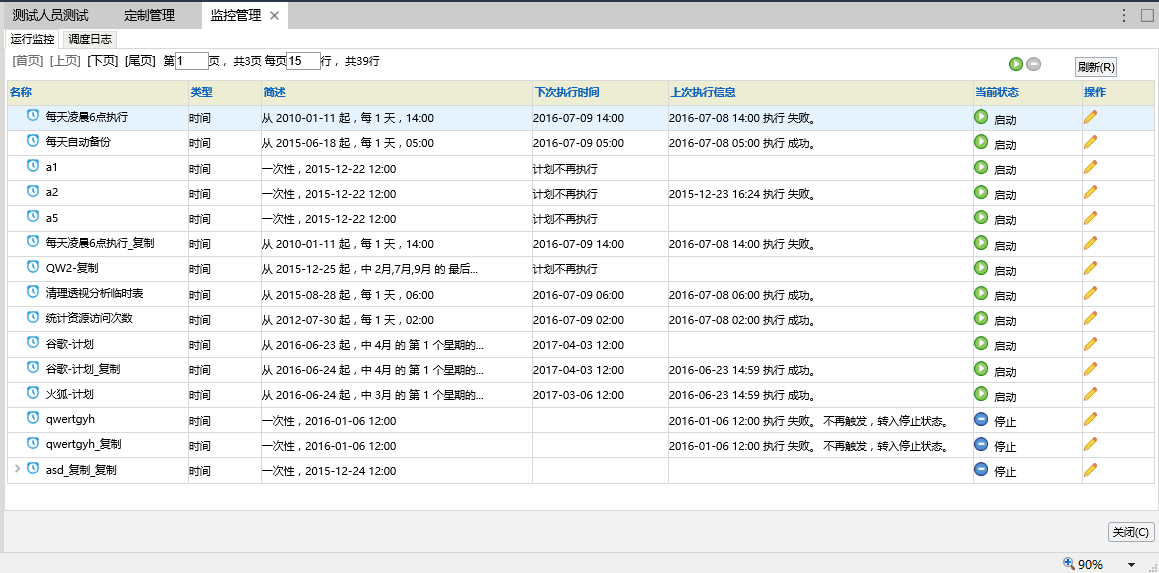Toggle green status icon of 每天自动备份
The image size is (1159, 573).
(981, 142)
